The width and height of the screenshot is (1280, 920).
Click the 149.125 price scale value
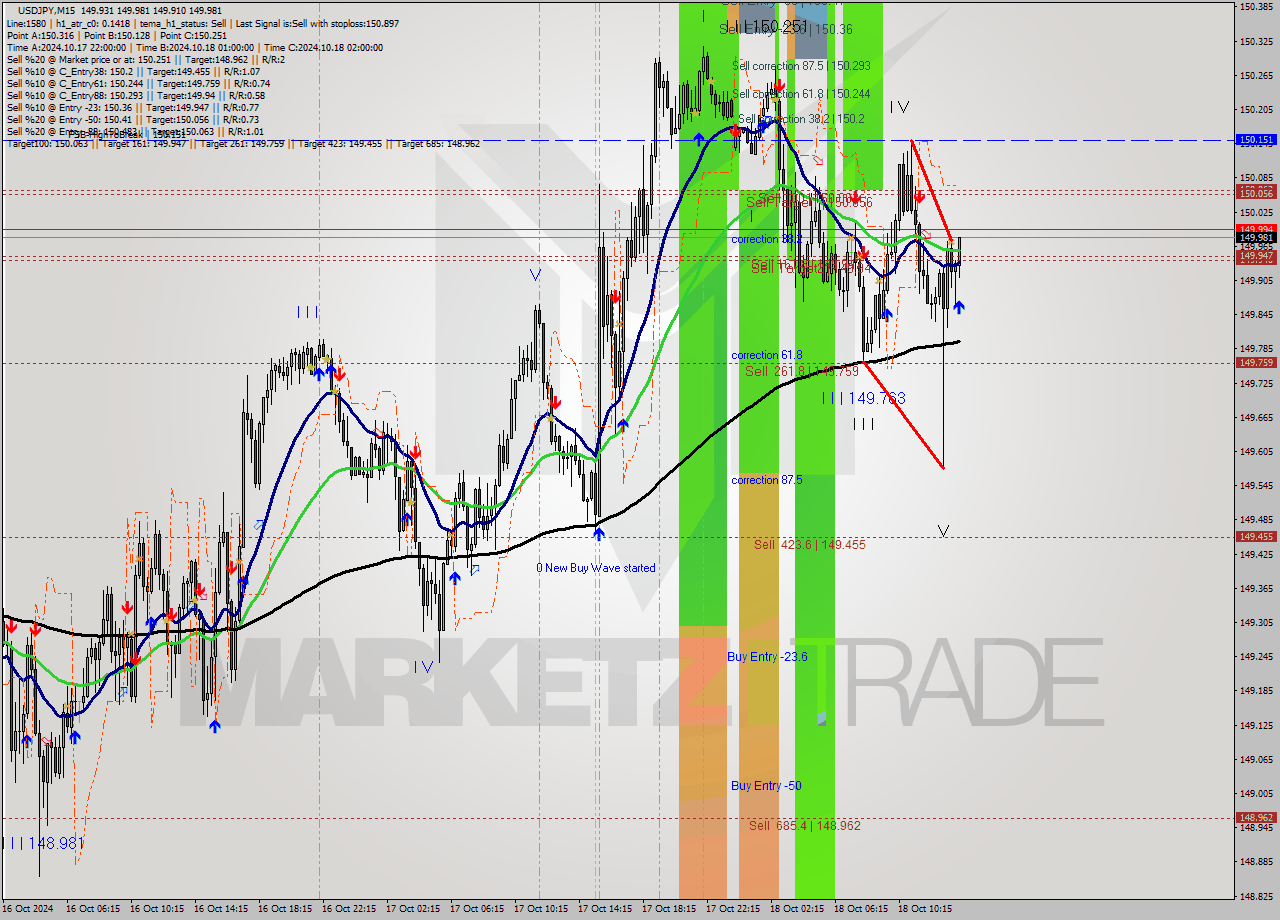pyautogui.click(x=1256, y=725)
